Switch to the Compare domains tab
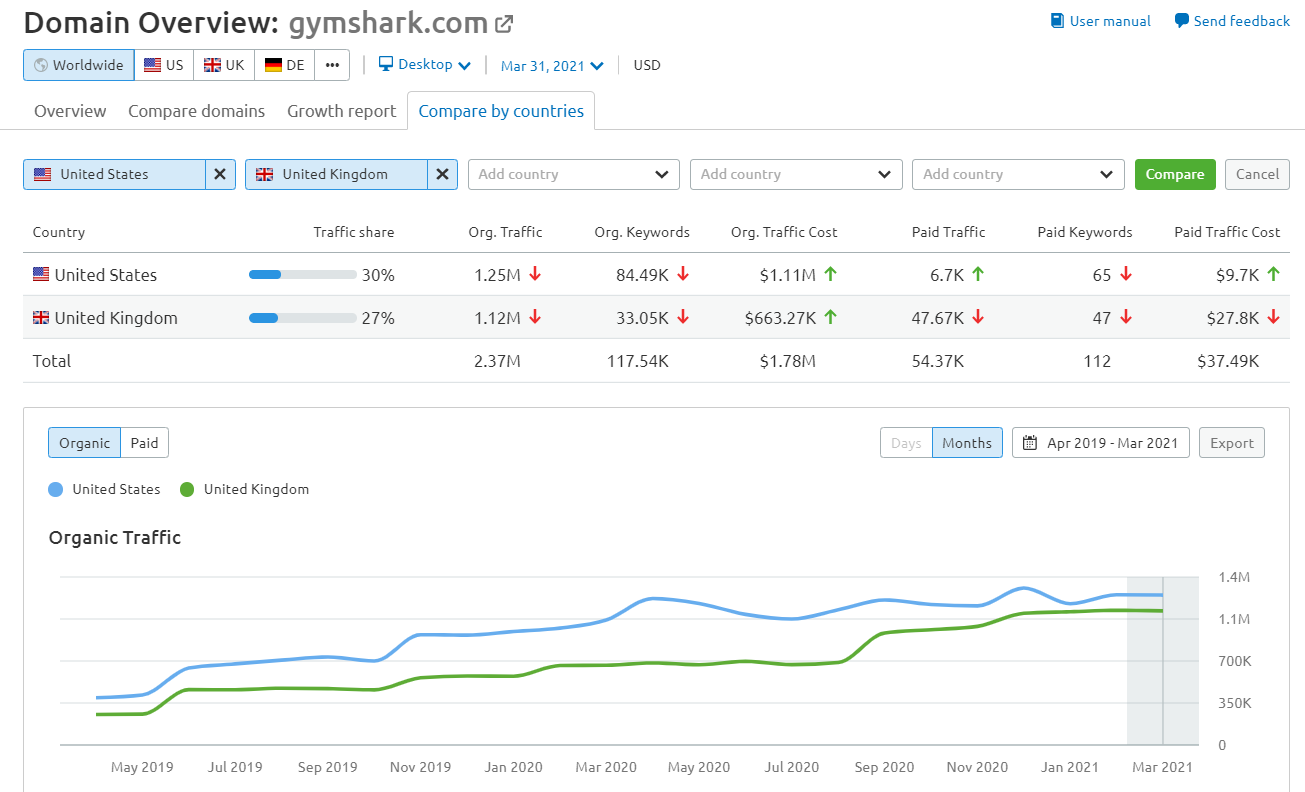Viewport: 1305px width, 792px height. pyautogui.click(x=197, y=111)
